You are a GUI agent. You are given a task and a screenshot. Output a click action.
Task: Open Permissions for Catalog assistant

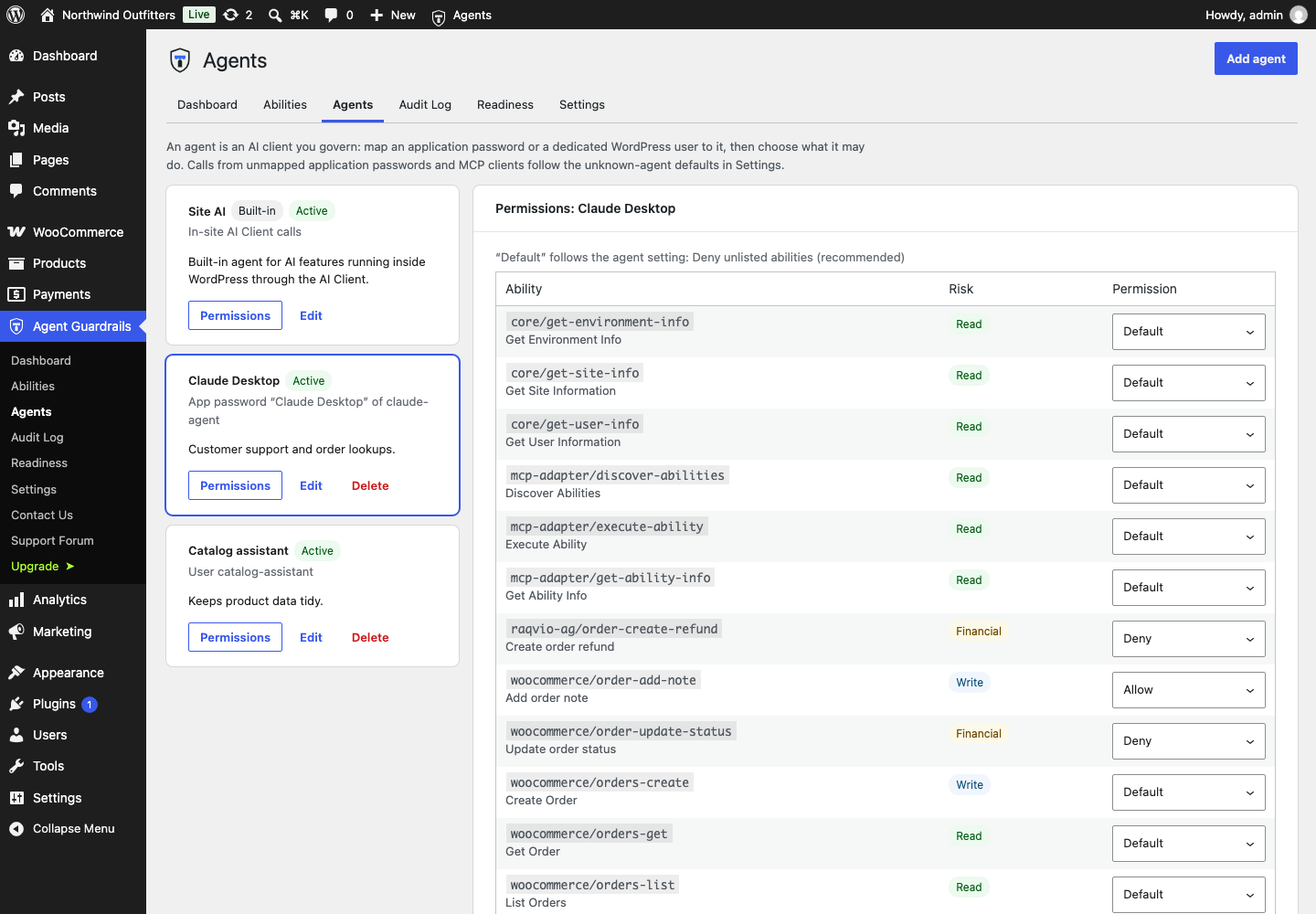[x=235, y=637]
